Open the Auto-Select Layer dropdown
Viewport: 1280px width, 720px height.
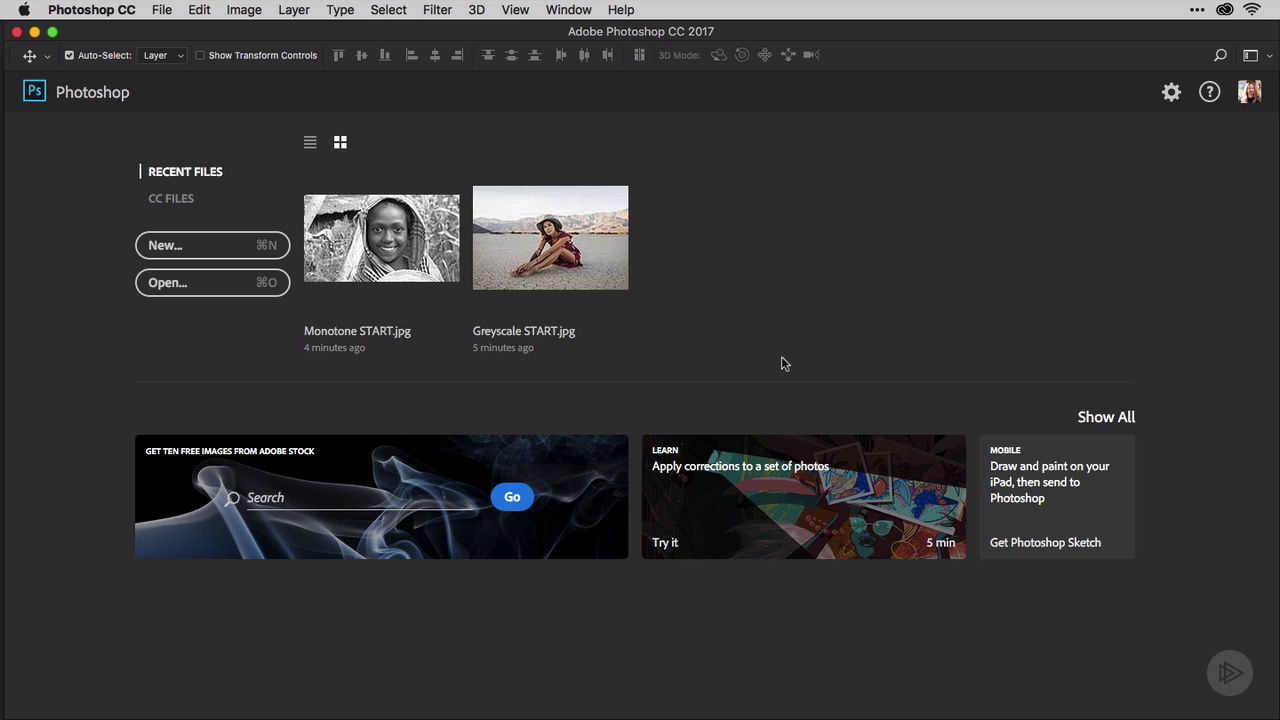[163, 56]
